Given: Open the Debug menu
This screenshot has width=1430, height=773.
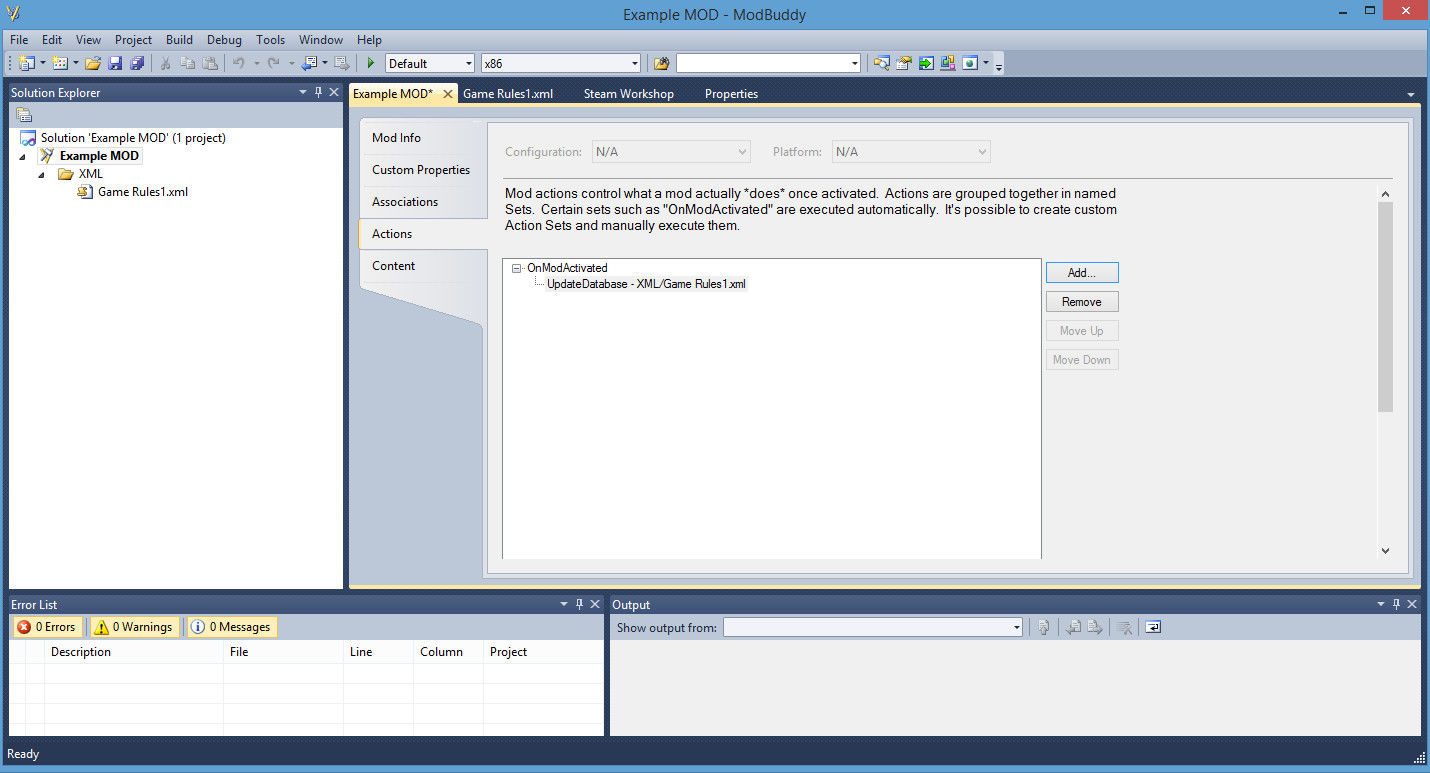Looking at the screenshot, I should pyautogui.click(x=224, y=40).
